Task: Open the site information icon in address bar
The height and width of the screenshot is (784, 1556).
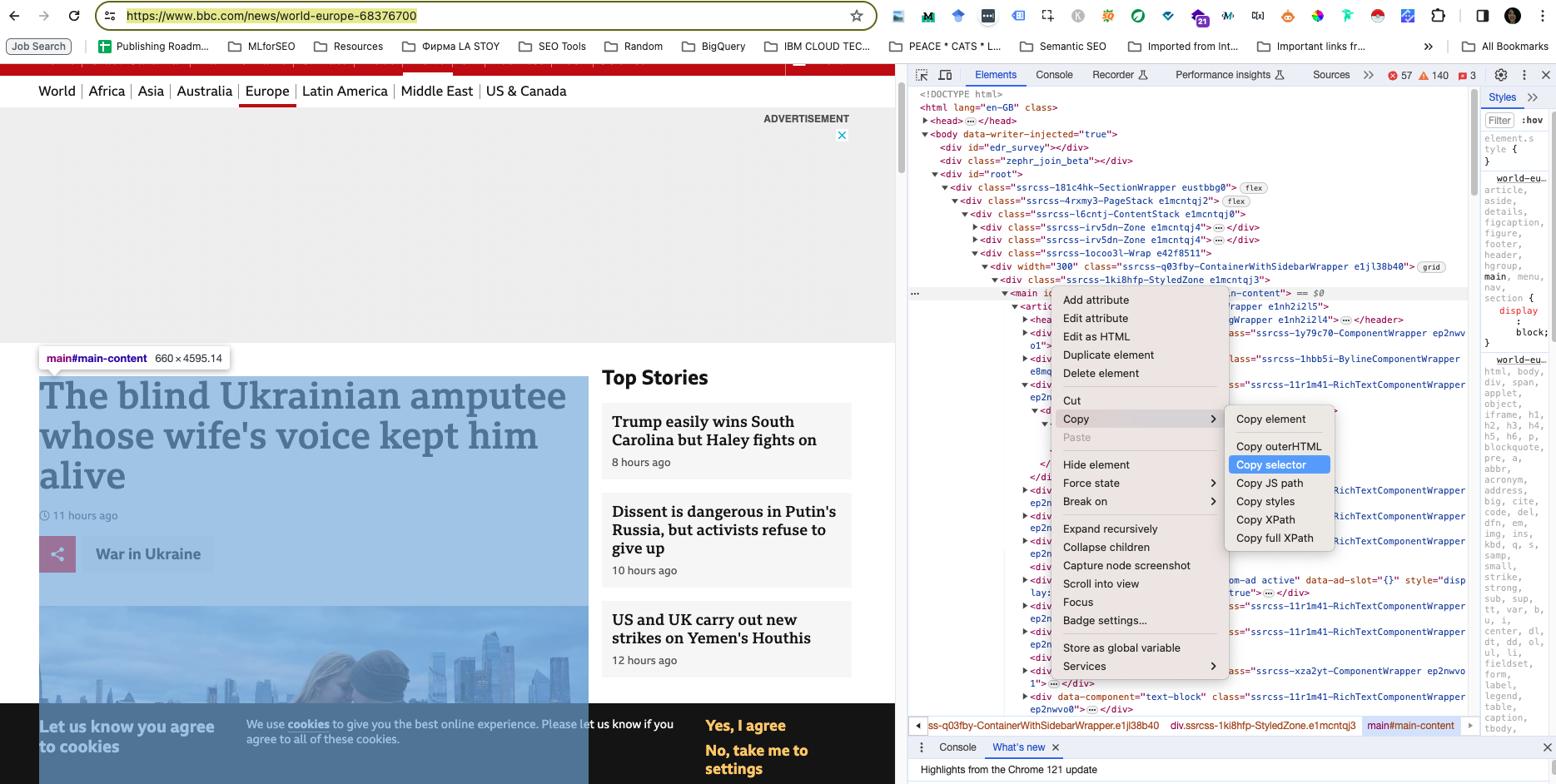Action: [110, 16]
